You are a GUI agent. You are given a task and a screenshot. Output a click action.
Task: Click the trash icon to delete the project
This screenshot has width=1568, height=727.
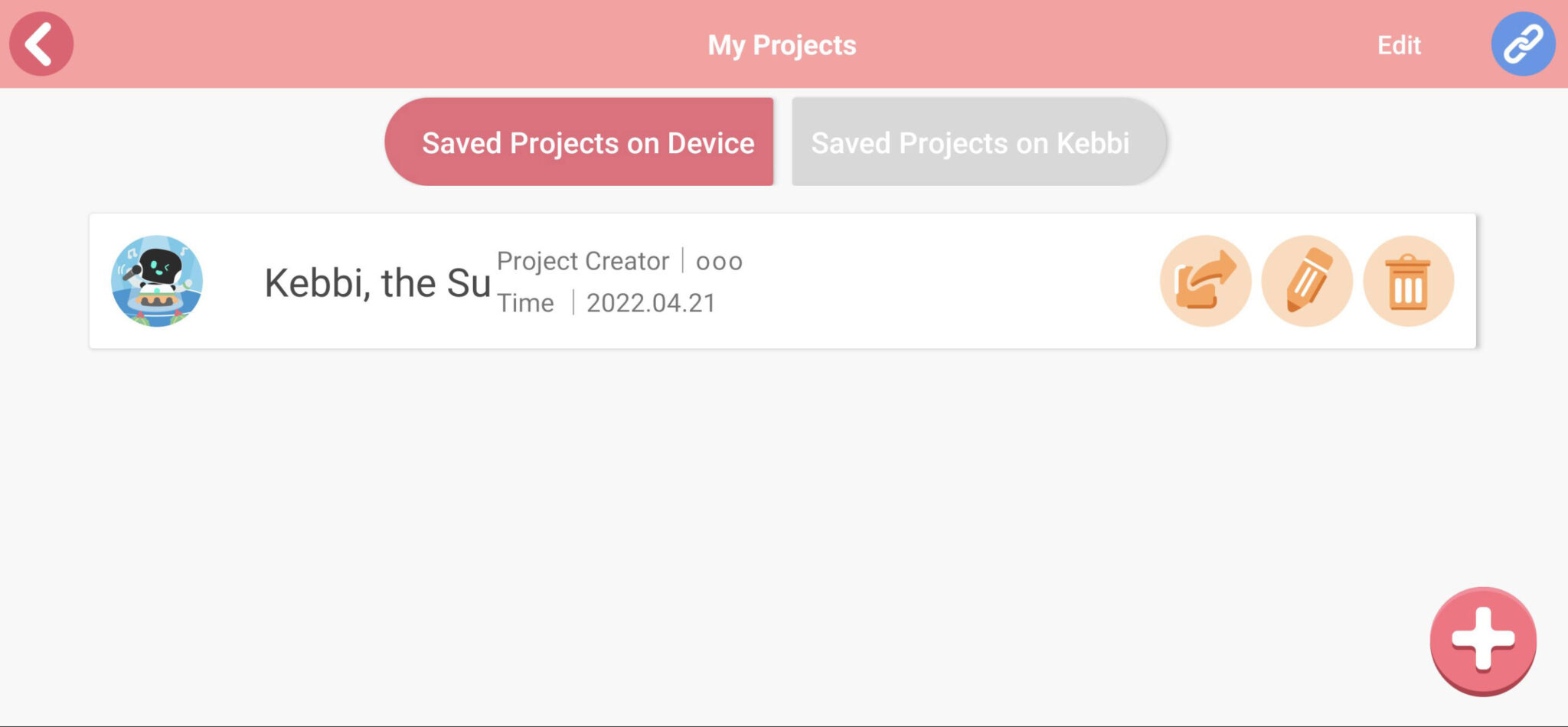[x=1409, y=280]
